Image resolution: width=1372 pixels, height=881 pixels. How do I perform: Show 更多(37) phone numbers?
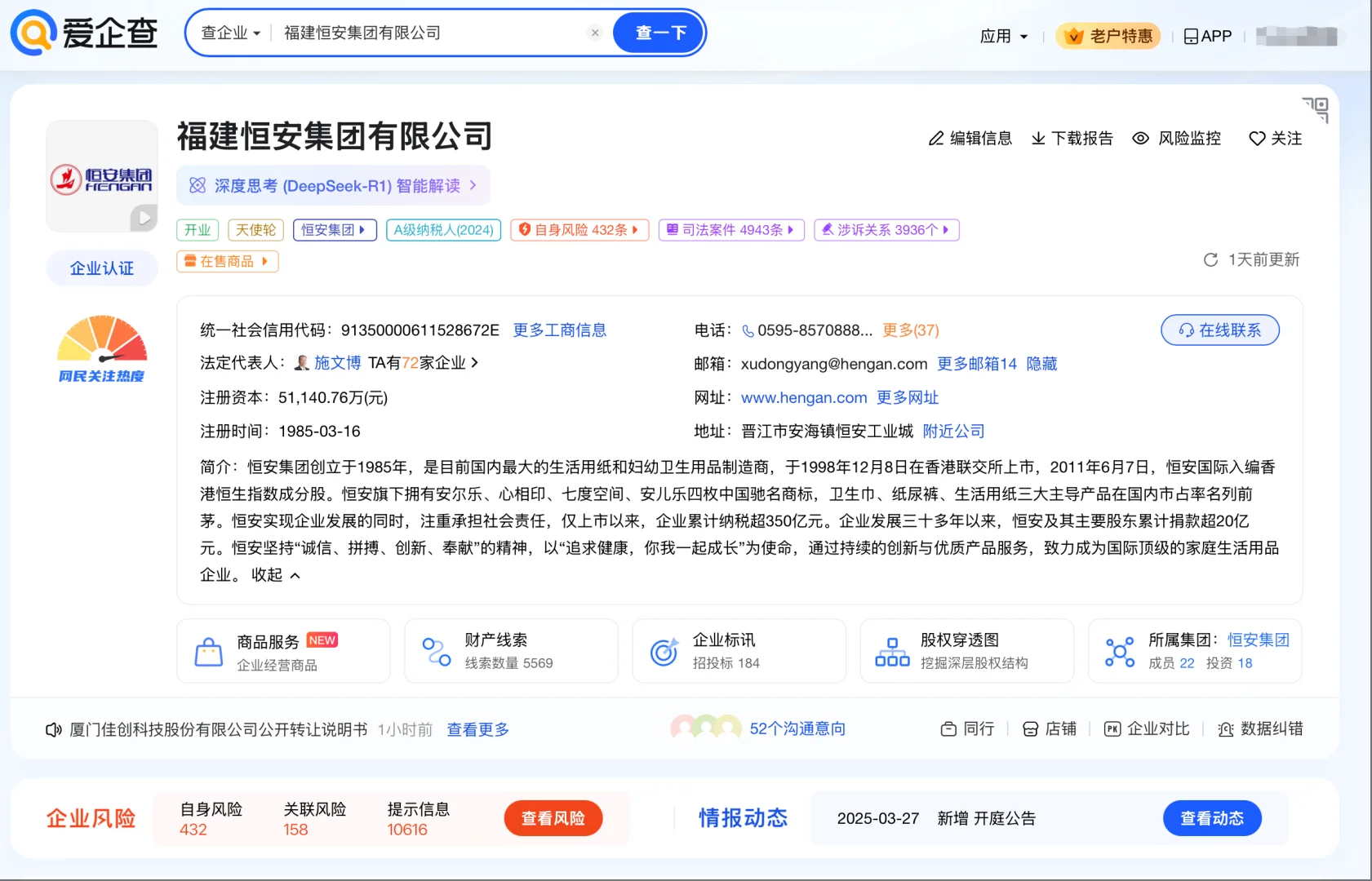pyautogui.click(x=911, y=330)
